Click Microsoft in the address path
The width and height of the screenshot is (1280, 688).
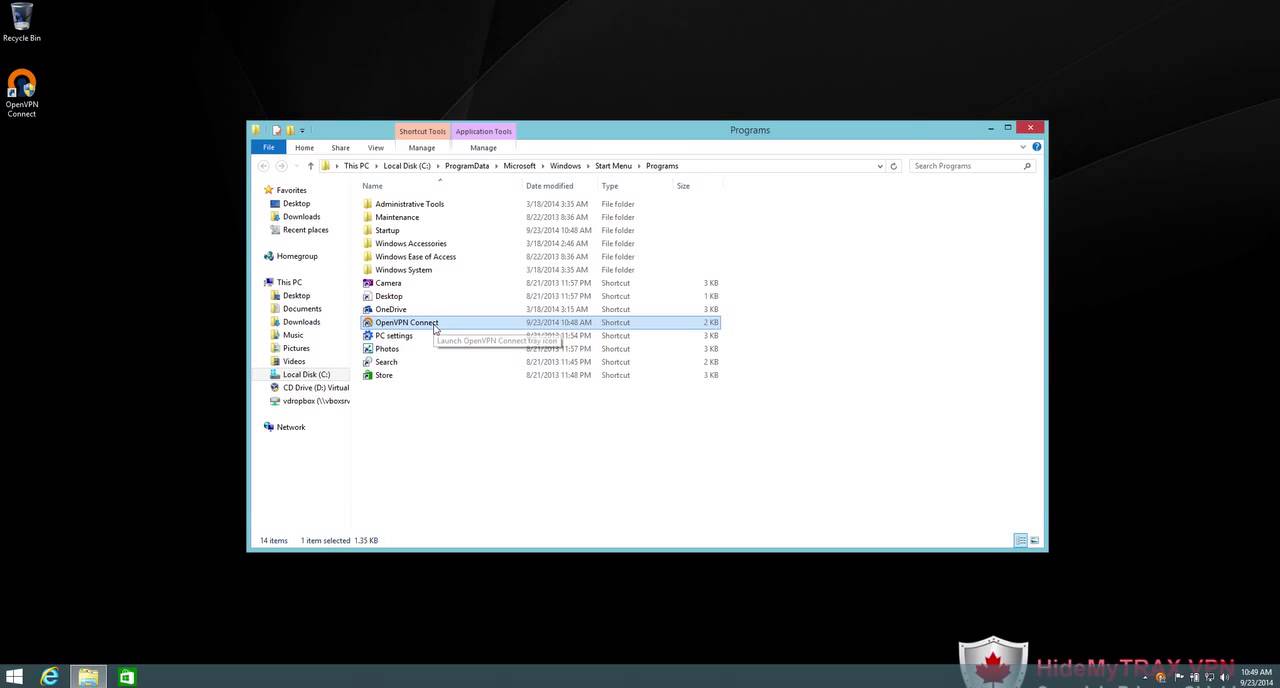click(x=520, y=166)
